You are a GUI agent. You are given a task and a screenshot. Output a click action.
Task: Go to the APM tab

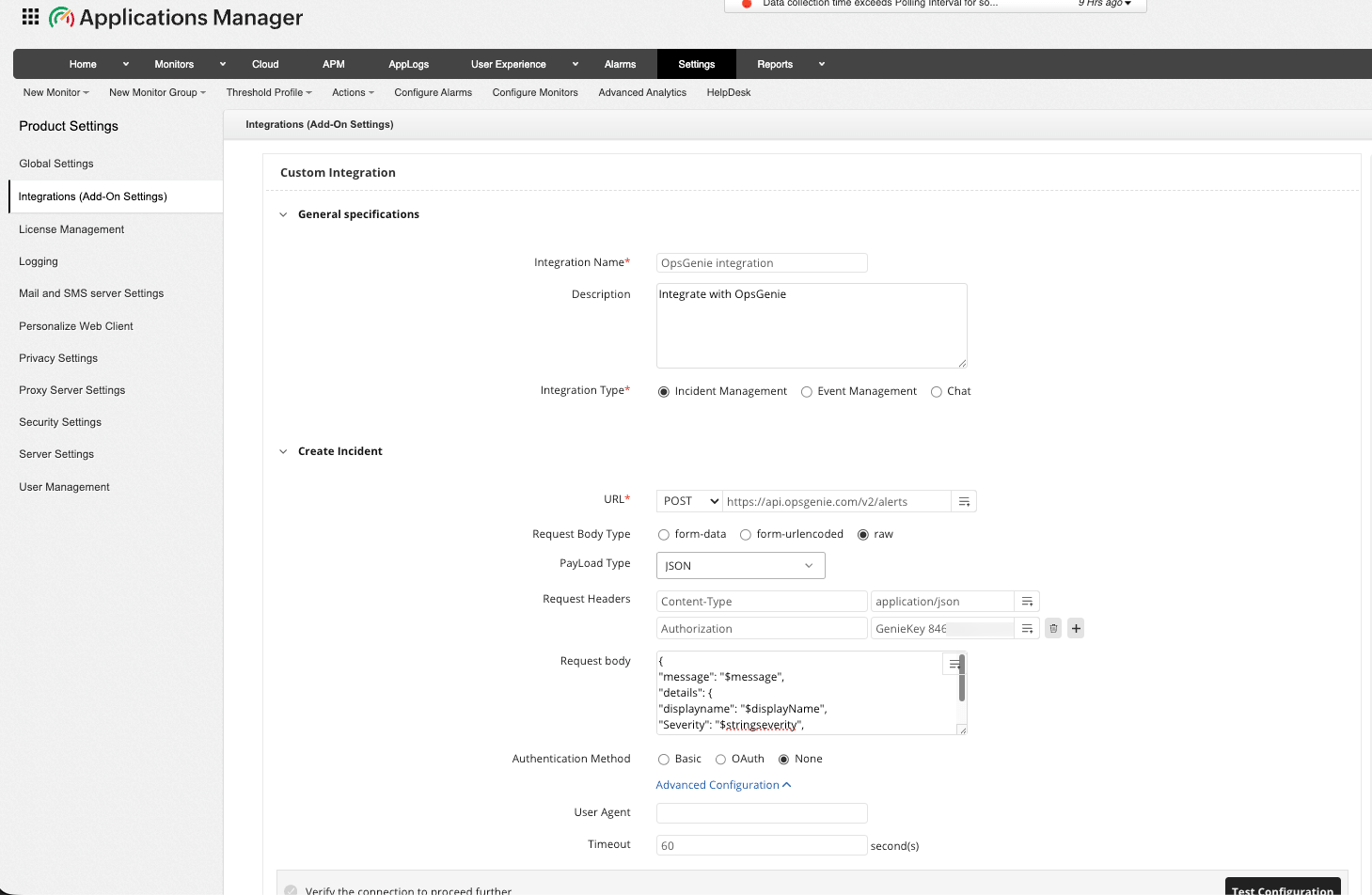(334, 64)
